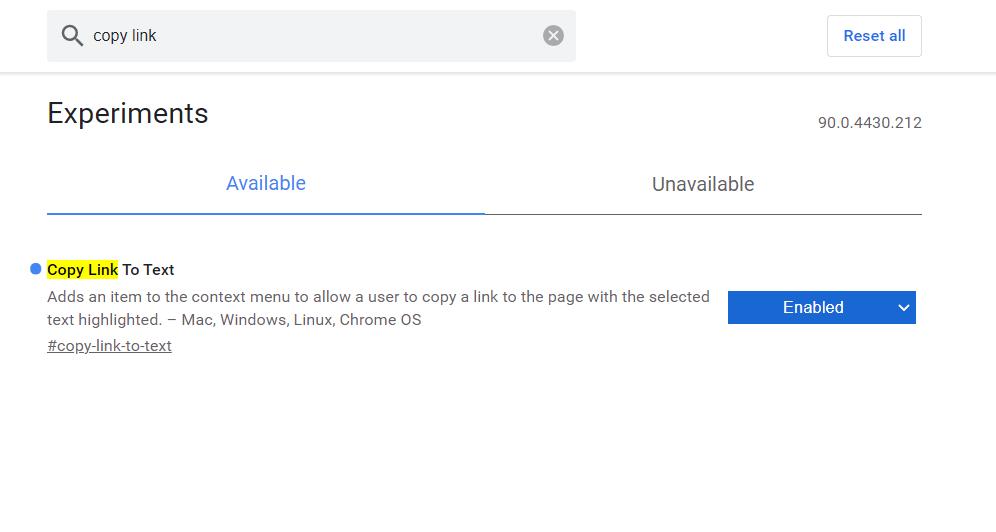996x532 pixels.
Task: Switch to the Available tab
Action: coord(266,184)
